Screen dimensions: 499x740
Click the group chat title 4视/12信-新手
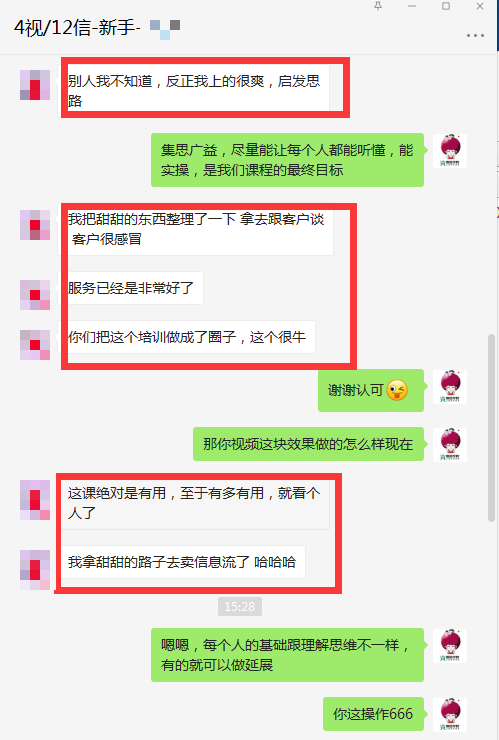tap(77, 28)
